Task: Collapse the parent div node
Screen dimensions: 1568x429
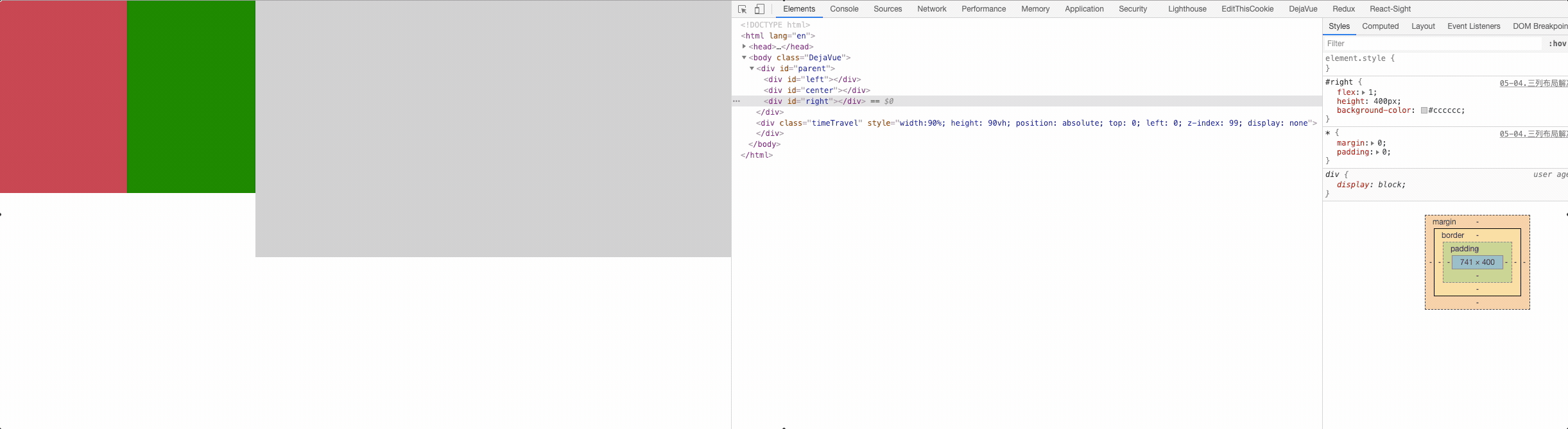Action: pos(752,69)
